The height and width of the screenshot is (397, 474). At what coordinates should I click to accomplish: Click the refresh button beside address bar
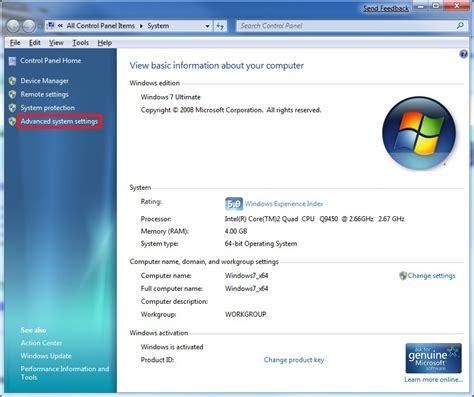point(220,26)
